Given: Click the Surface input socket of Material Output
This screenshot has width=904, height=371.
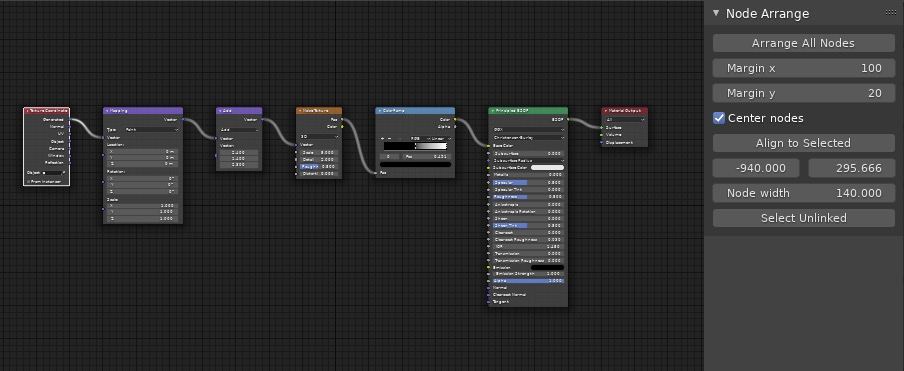Looking at the screenshot, I should (x=601, y=127).
